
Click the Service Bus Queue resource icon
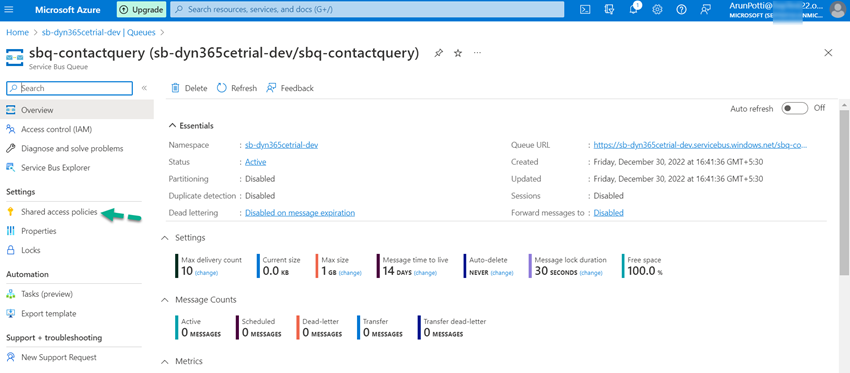point(15,57)
